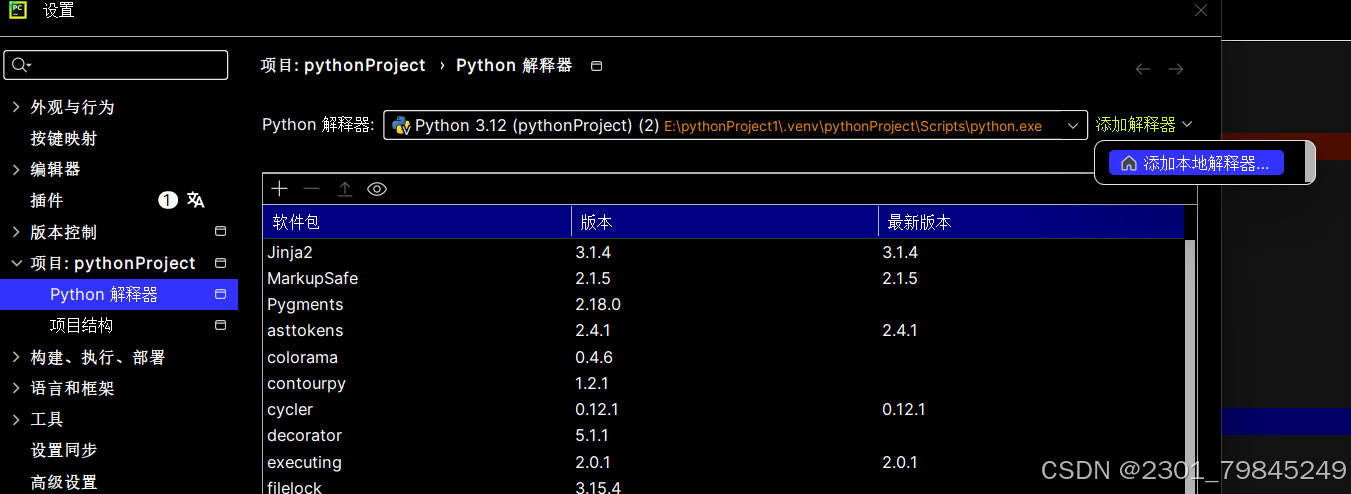This screenshot has width=1351, height=494.
Task: Click project-level icon beside 项目结构
Action: (221, 325)
